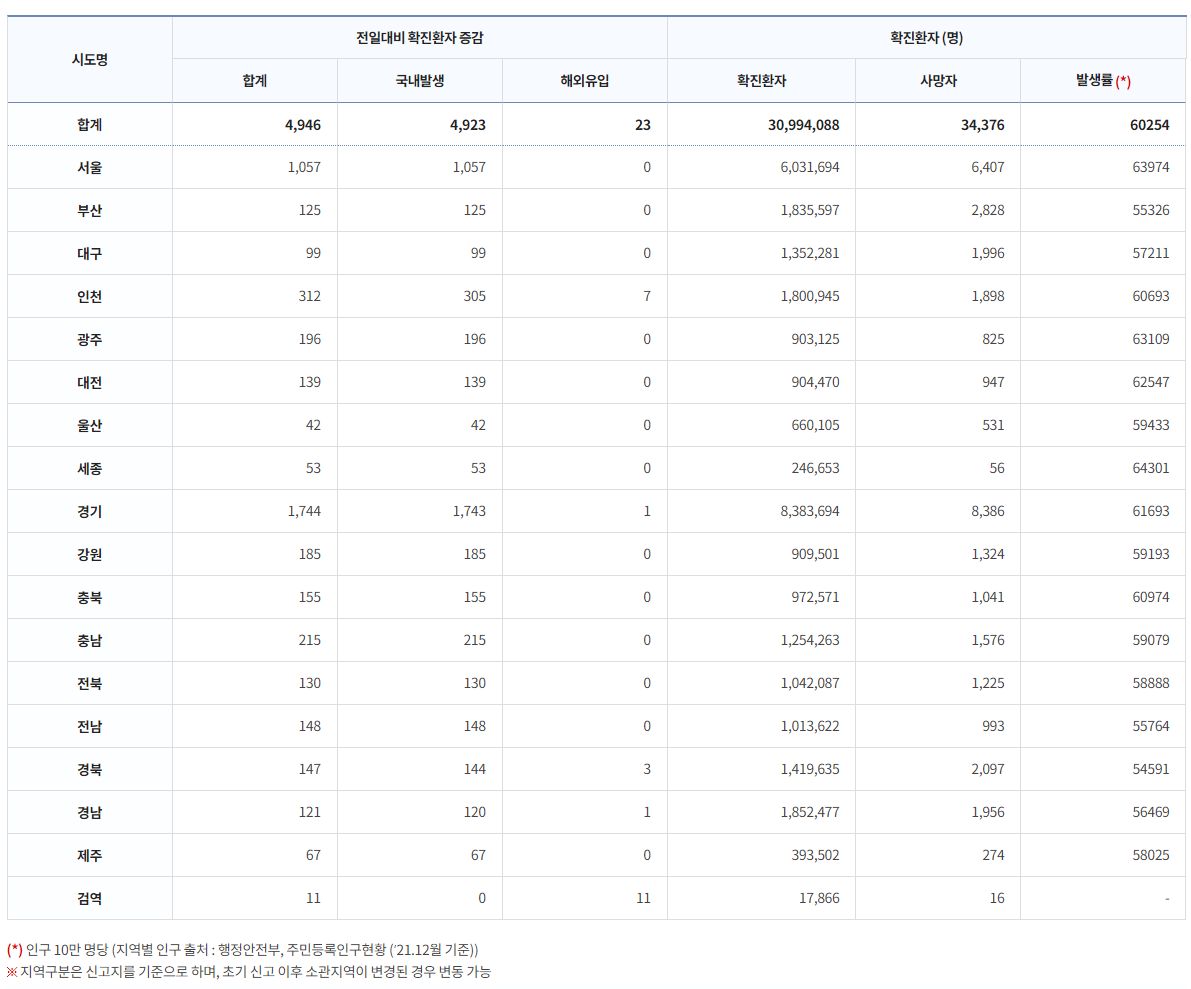Click the 지역구분 reporting-location note
Screen dimensions: 1191x989
click(x=248, y=972)
